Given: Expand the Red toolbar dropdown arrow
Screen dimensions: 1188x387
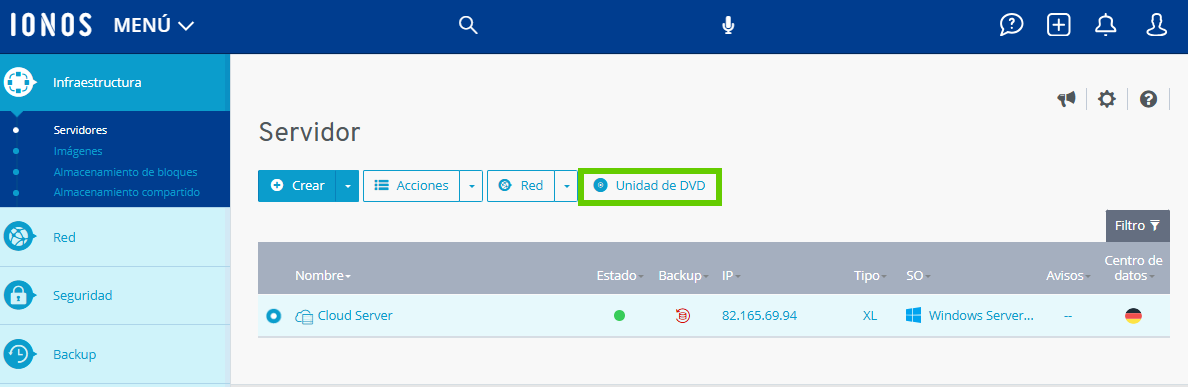Looking at the screenshot, I should point(566,186).
